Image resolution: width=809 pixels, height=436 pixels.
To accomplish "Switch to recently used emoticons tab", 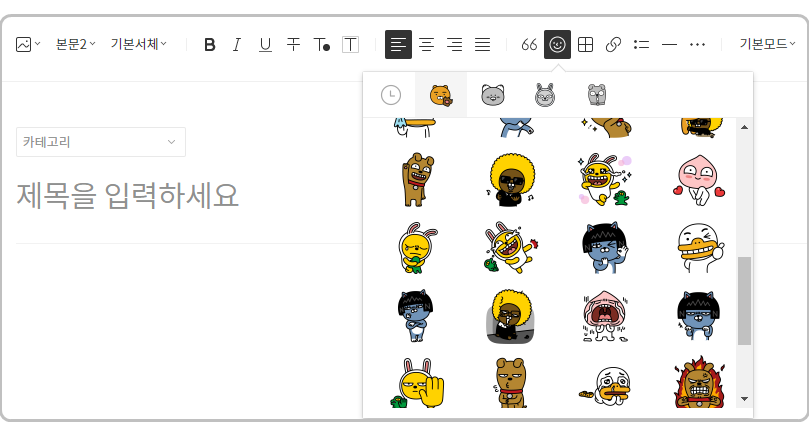I will tap(391, 95).
